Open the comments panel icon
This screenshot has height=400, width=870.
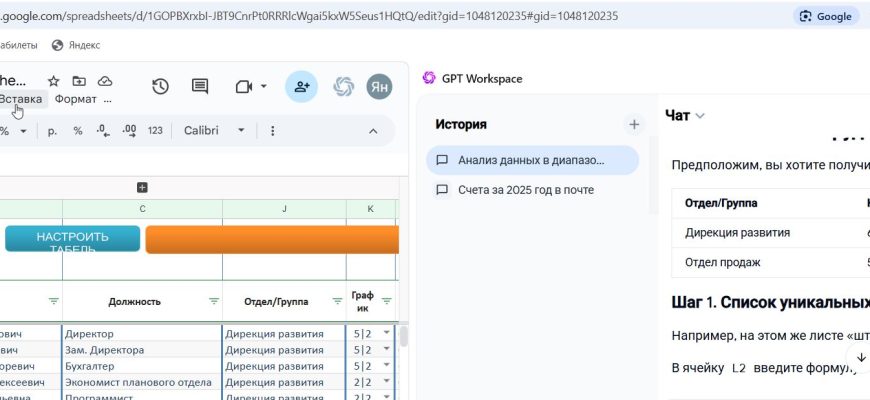tap(200, 87)
